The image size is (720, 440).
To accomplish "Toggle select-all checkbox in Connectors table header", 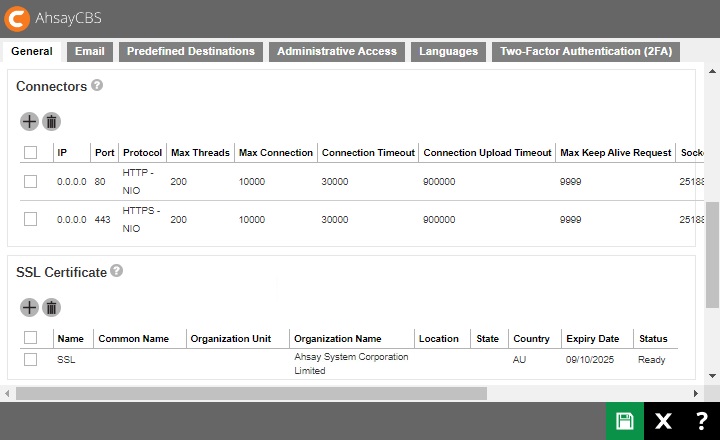I will point(30,153).
